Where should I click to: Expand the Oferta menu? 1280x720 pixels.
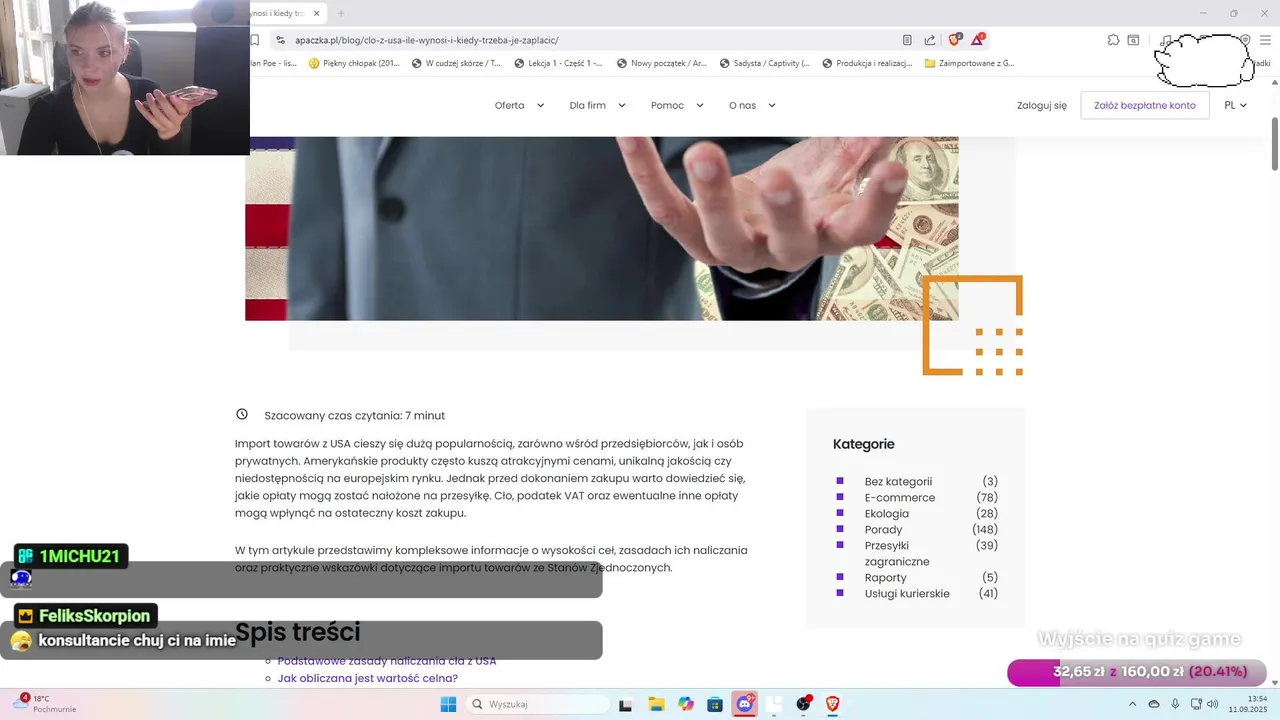(519, 105)
